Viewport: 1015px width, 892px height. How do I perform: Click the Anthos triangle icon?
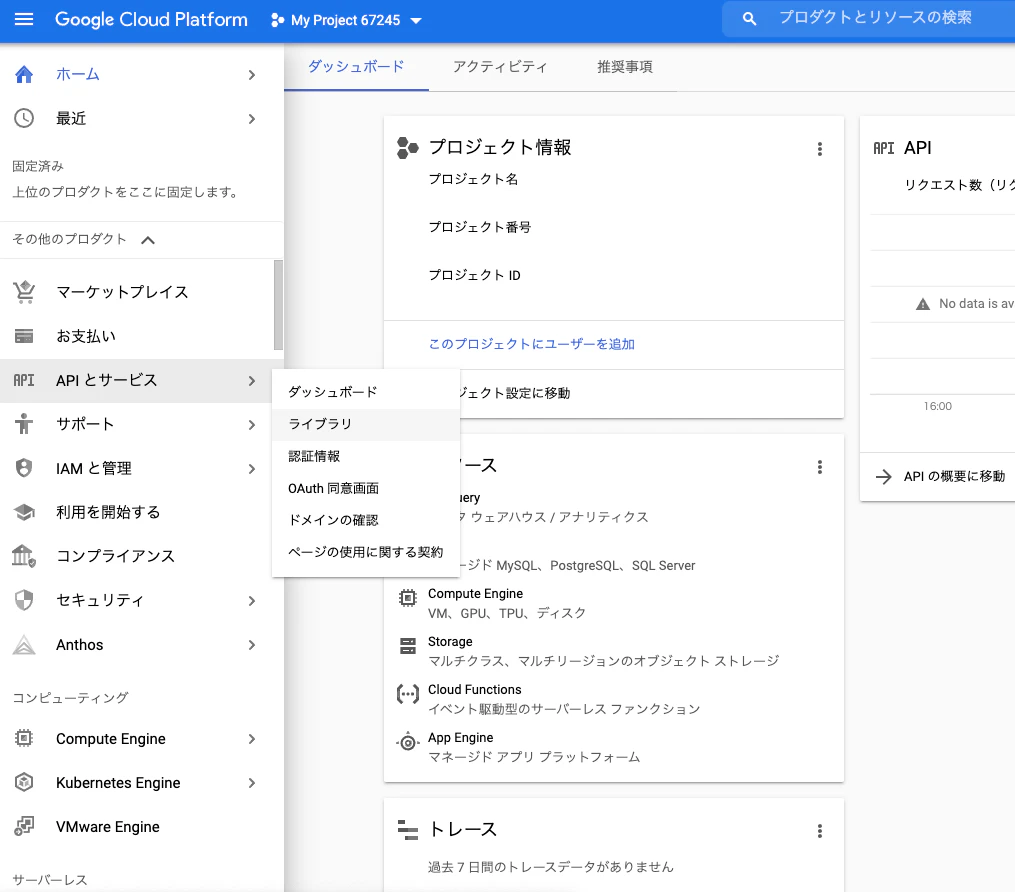(x=24, y=645)
